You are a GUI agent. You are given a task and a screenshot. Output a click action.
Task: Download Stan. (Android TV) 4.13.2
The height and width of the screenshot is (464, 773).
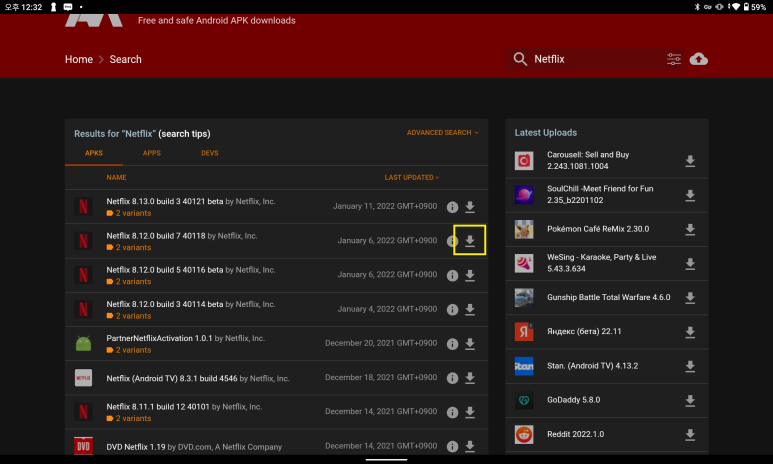[690, 366]
